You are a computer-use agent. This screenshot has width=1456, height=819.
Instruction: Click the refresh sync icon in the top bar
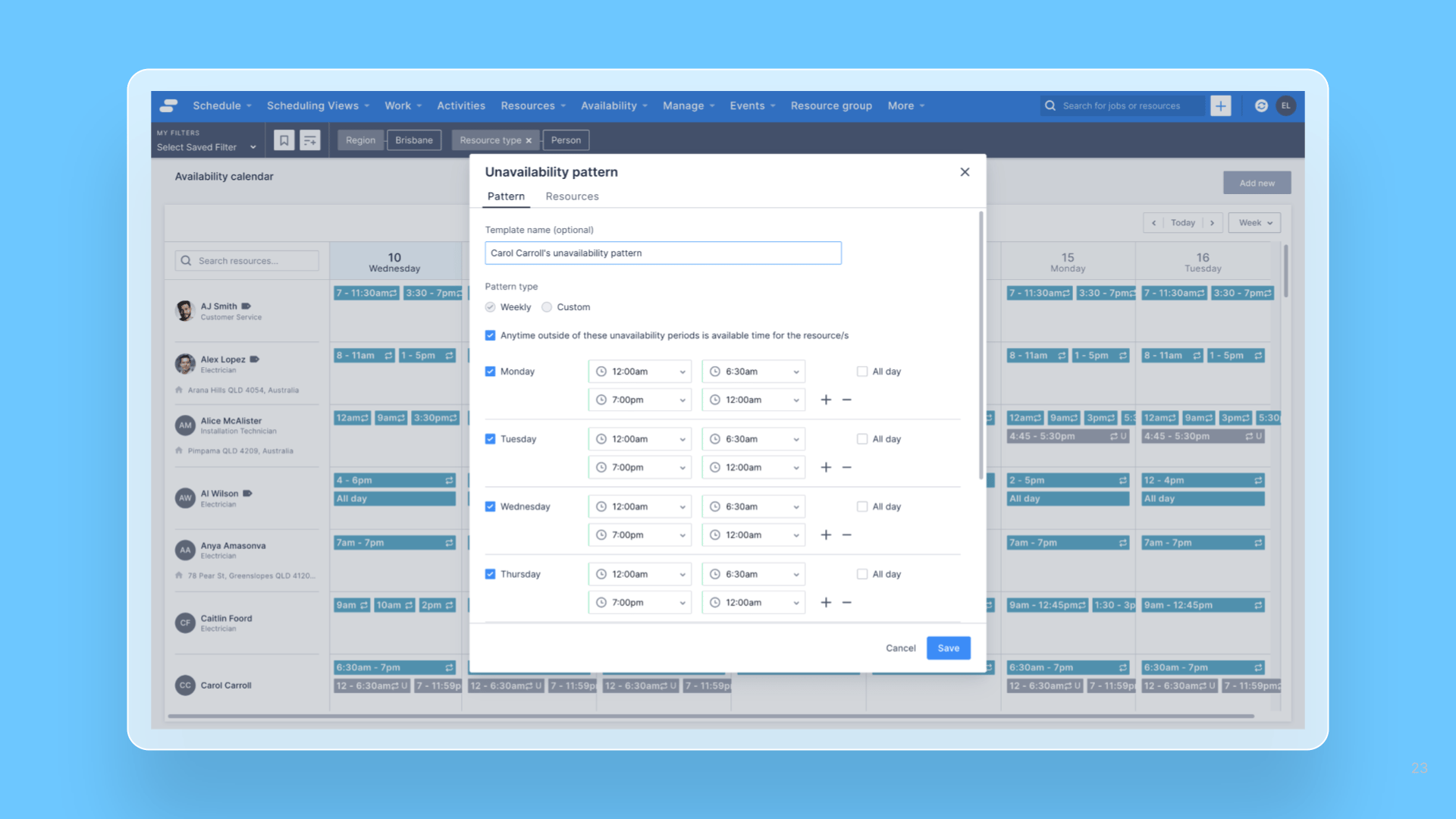click(1261, 106)
